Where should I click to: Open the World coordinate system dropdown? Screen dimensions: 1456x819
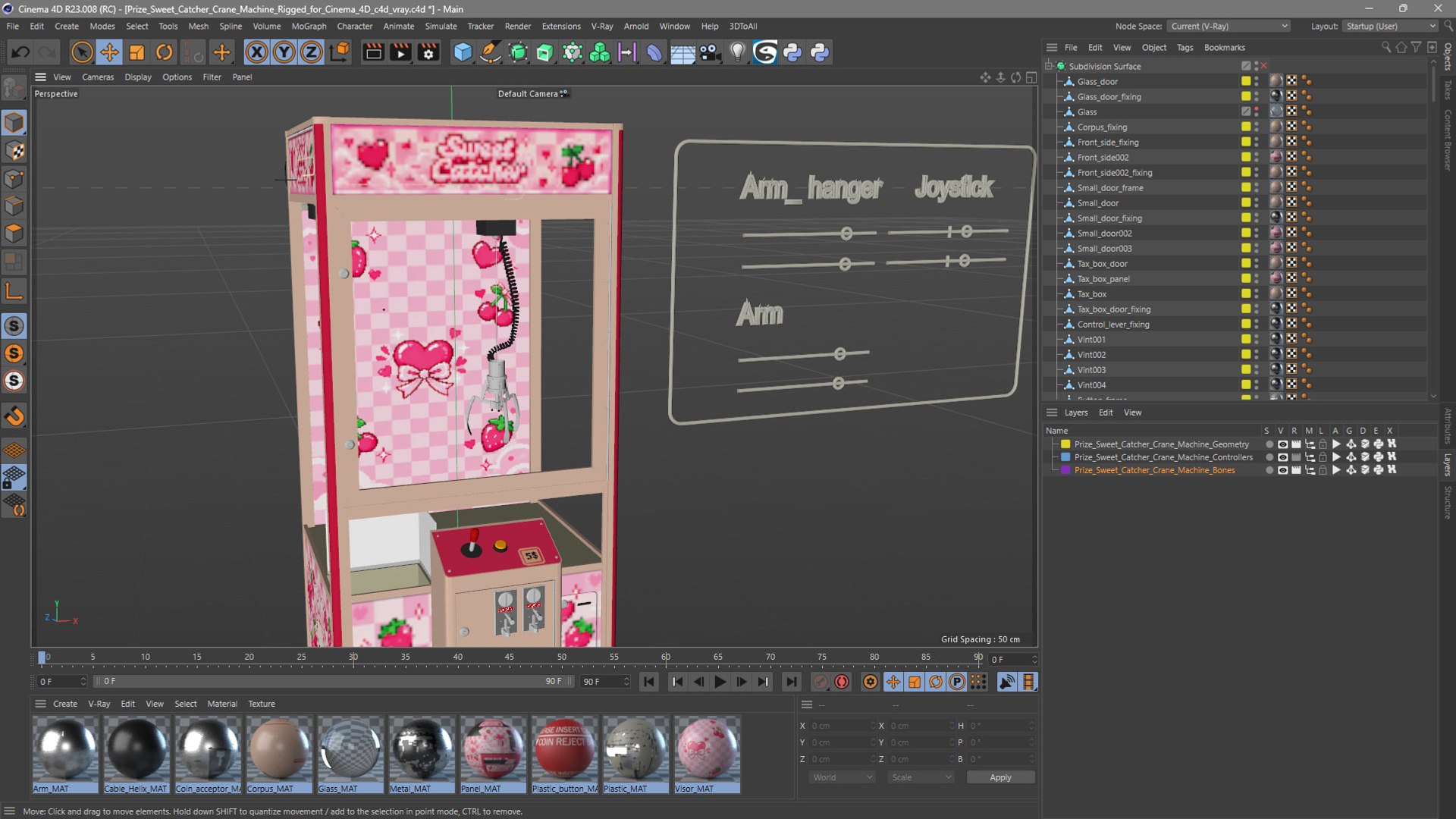(842, 777)
